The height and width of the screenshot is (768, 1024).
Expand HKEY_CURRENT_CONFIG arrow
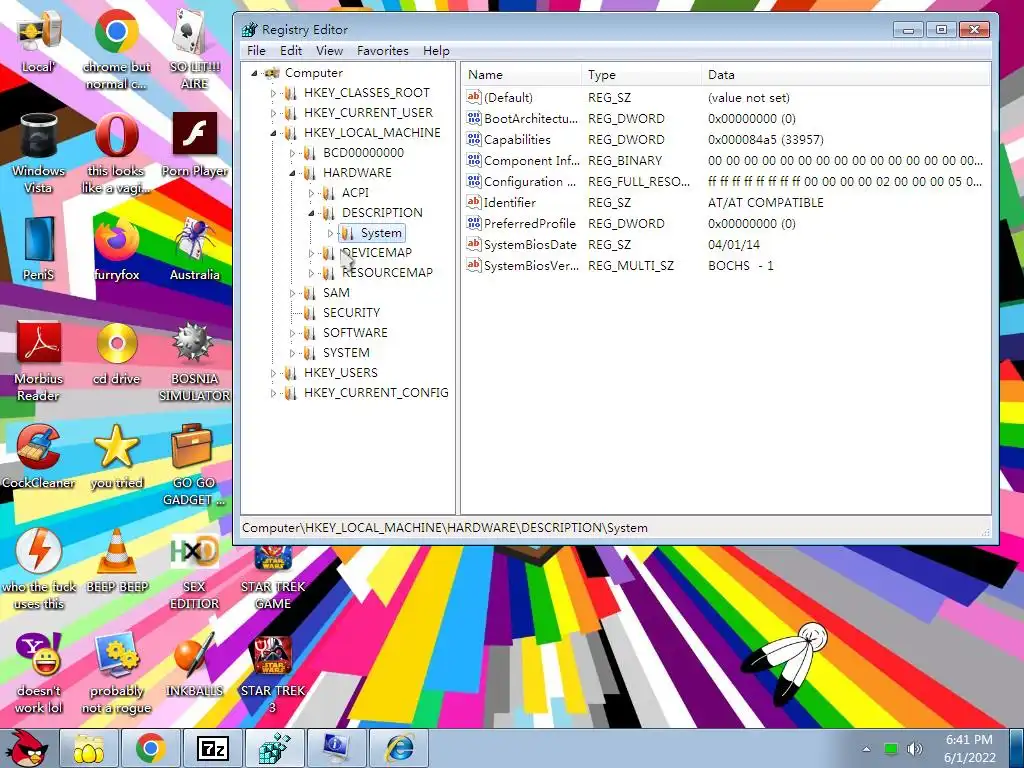[x=274, y=393]
